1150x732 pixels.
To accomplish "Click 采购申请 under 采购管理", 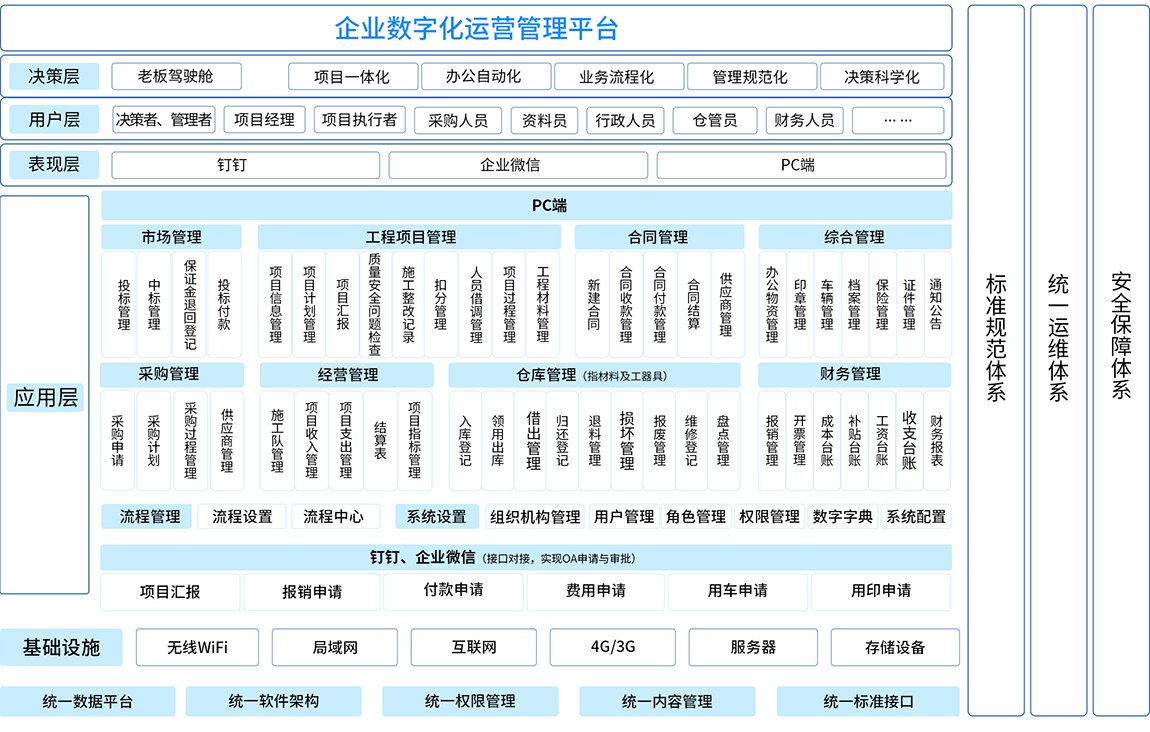I will click(117, 441).
